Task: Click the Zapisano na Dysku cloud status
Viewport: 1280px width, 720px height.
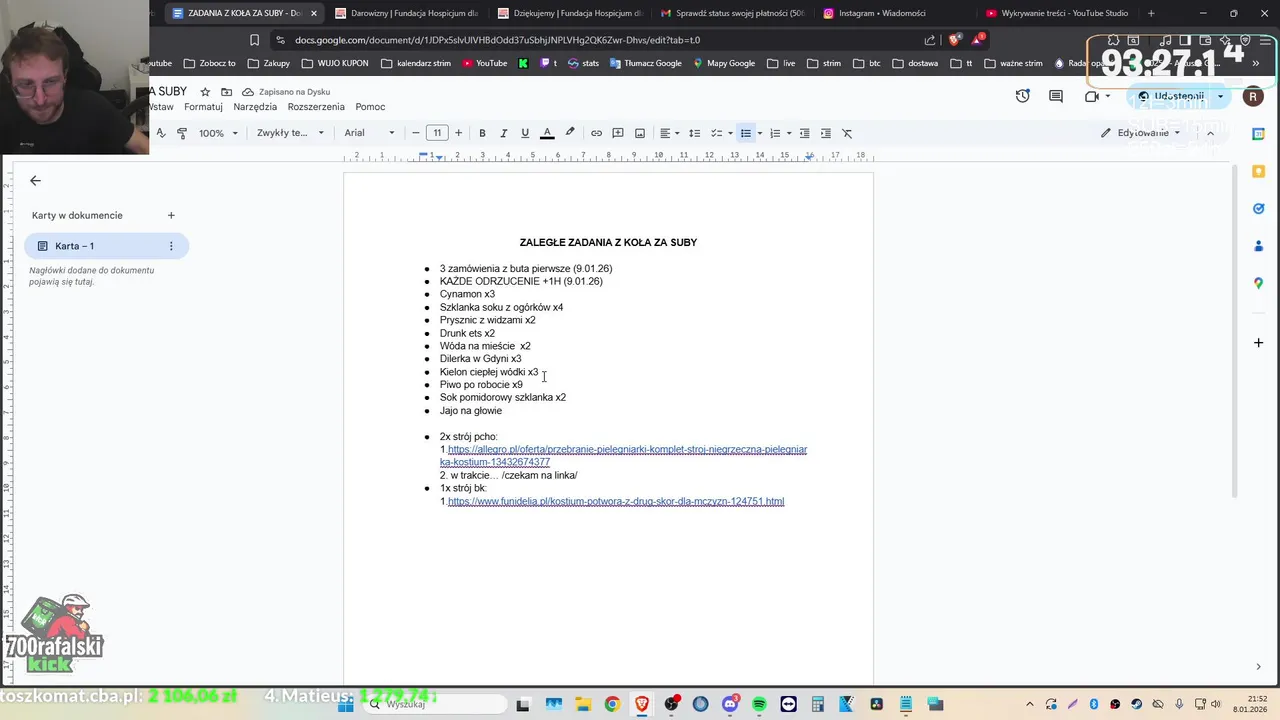Action: pyautogui.click(x=286, y=92)
